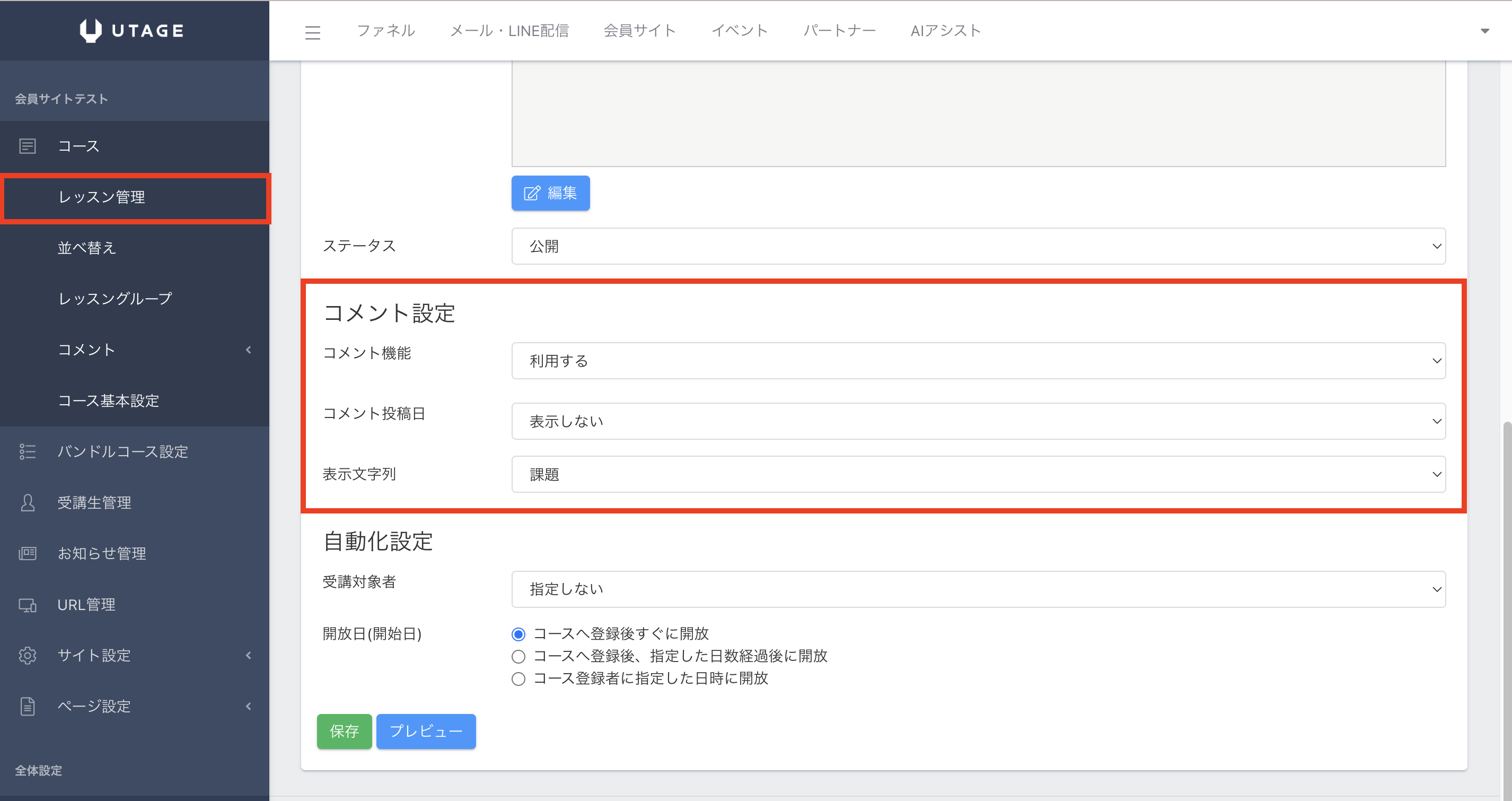1512x801 pixels.
Task: Open the コメント機能 dropdown
Action: (x=978, y=361)
